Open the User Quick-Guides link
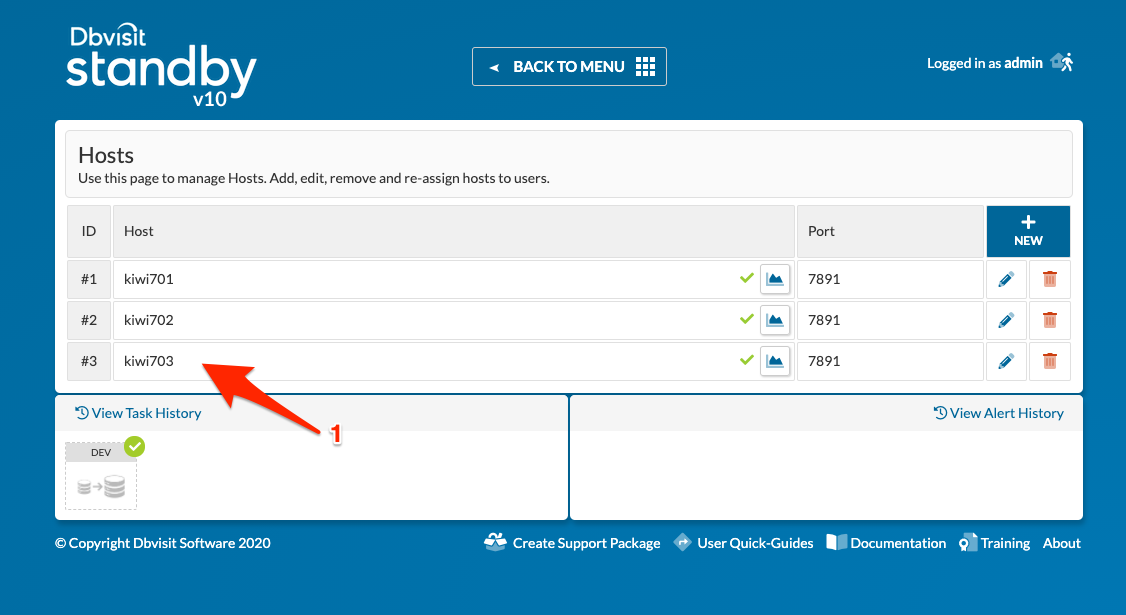Viewport: 1126px width, 615px height. (x=744, y=543)
